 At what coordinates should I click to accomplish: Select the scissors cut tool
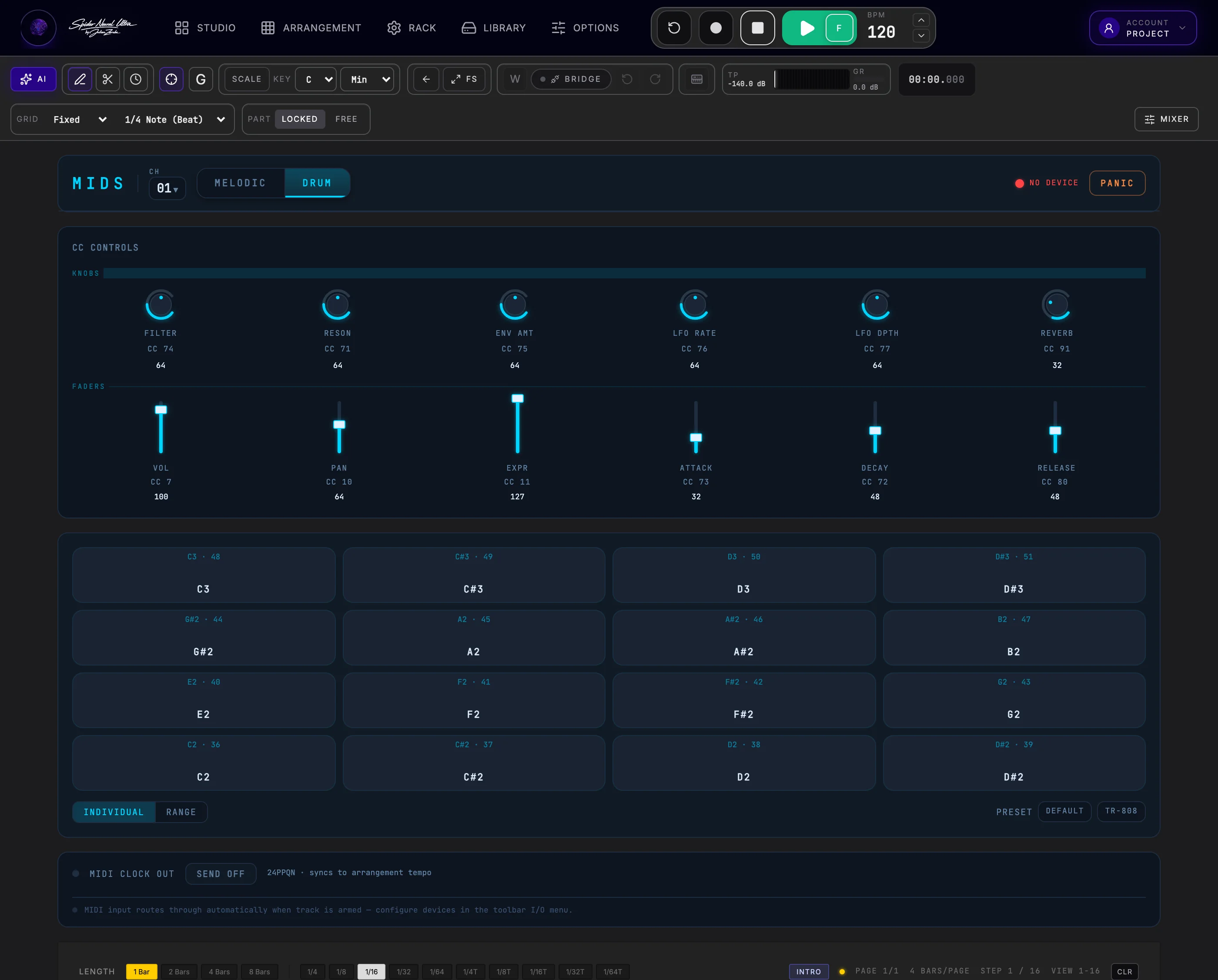click(x=108, y=79)
